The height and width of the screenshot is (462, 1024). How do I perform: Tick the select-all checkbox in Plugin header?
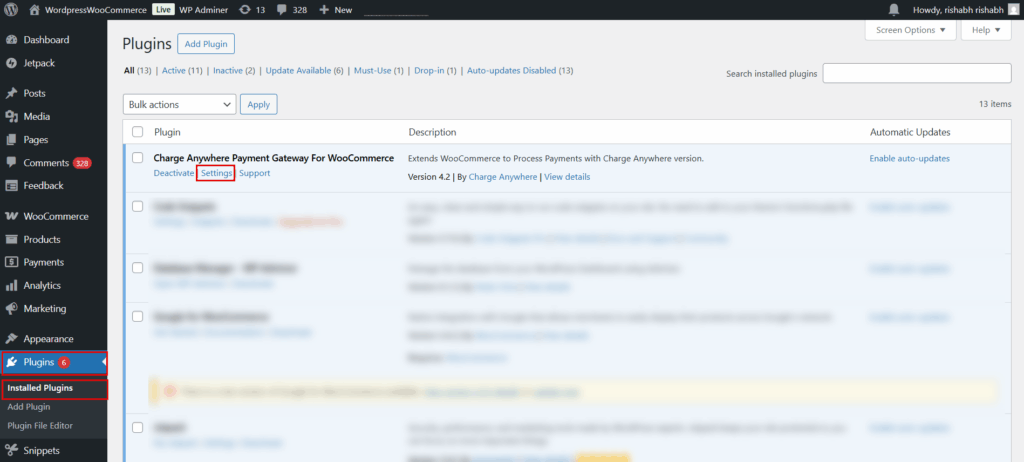[138, 132]
